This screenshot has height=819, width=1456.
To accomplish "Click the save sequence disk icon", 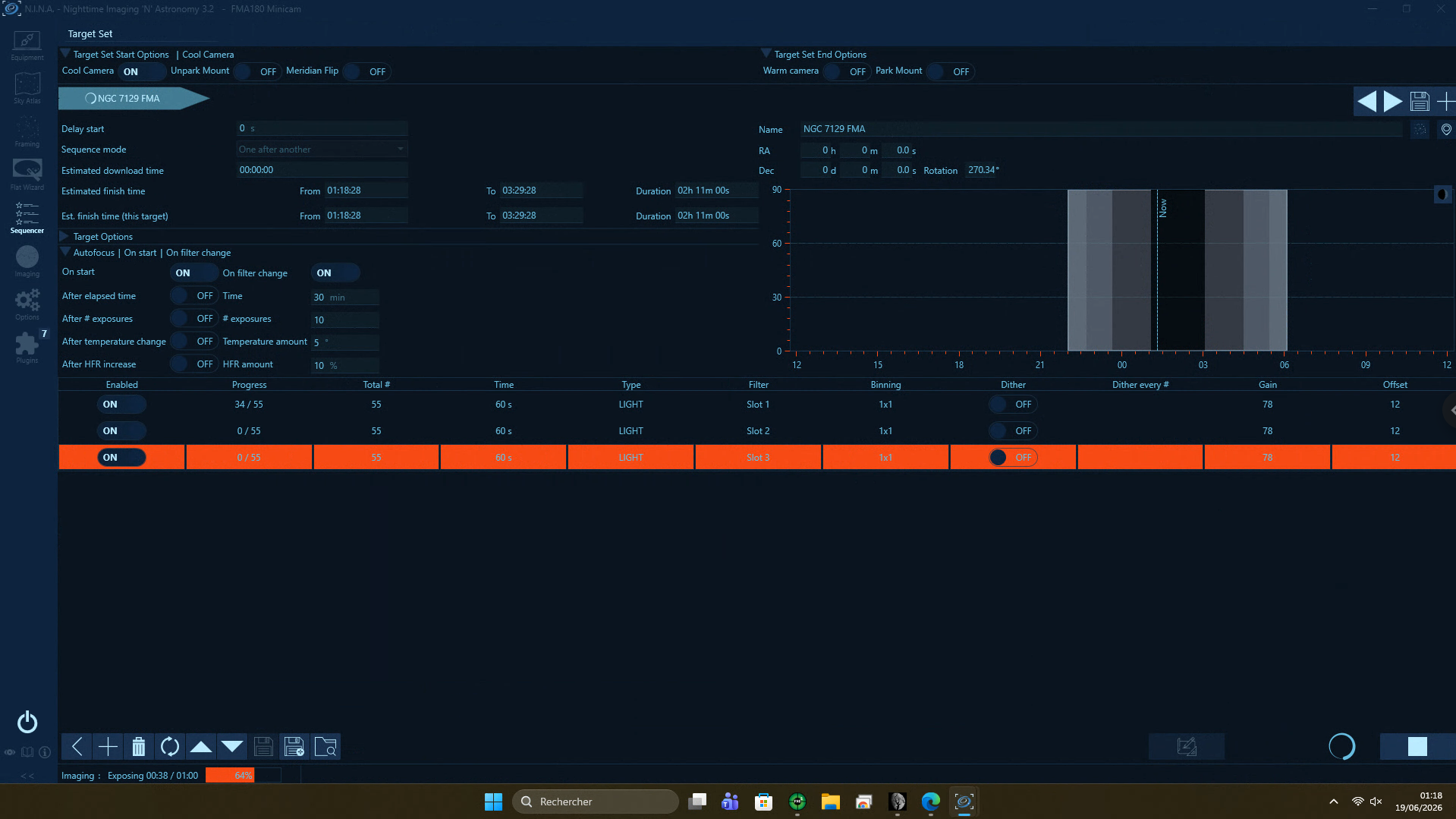I will click(x=263, y=747).
